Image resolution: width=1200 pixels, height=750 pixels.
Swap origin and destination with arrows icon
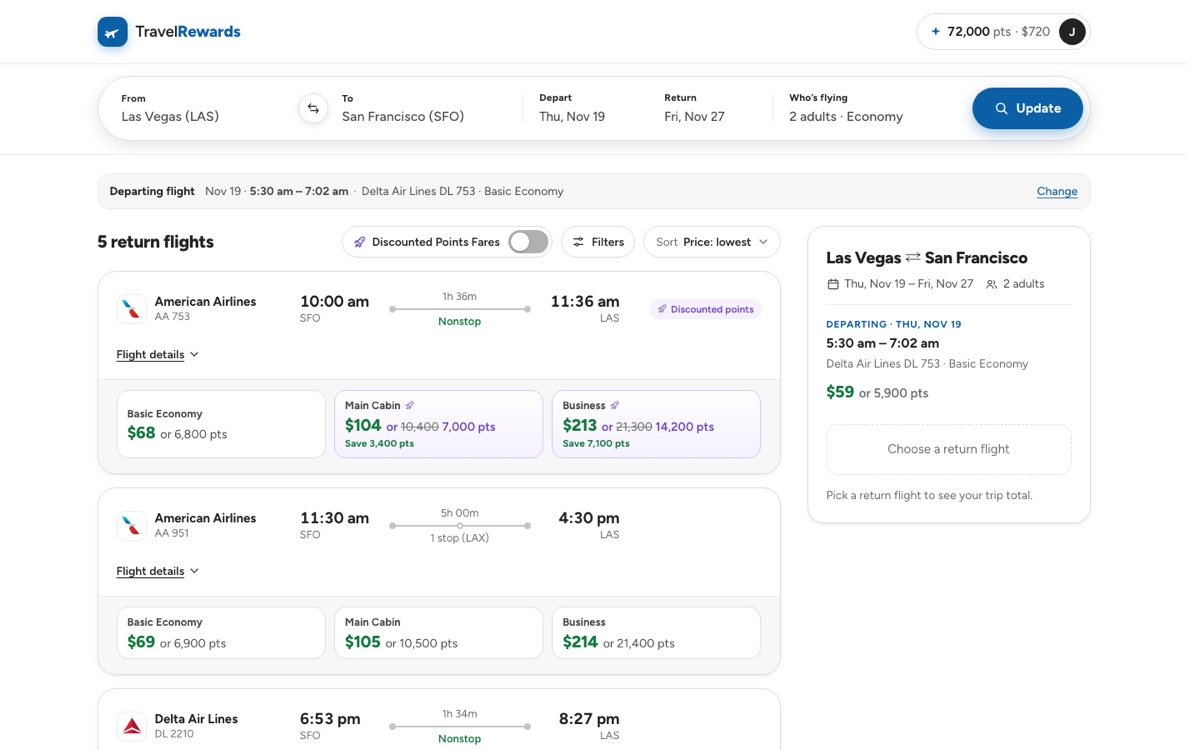pos(313,108)
